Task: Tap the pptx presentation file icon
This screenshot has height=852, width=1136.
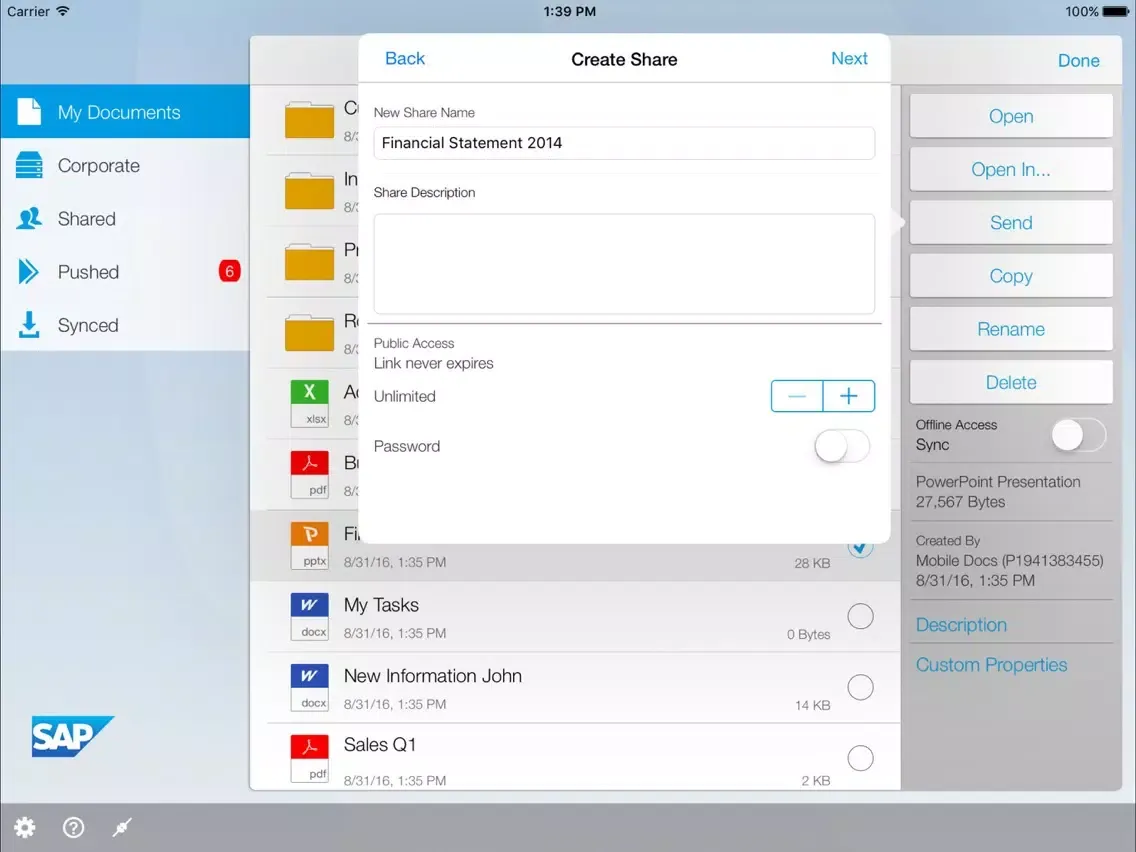Action: tap(309, 546)
